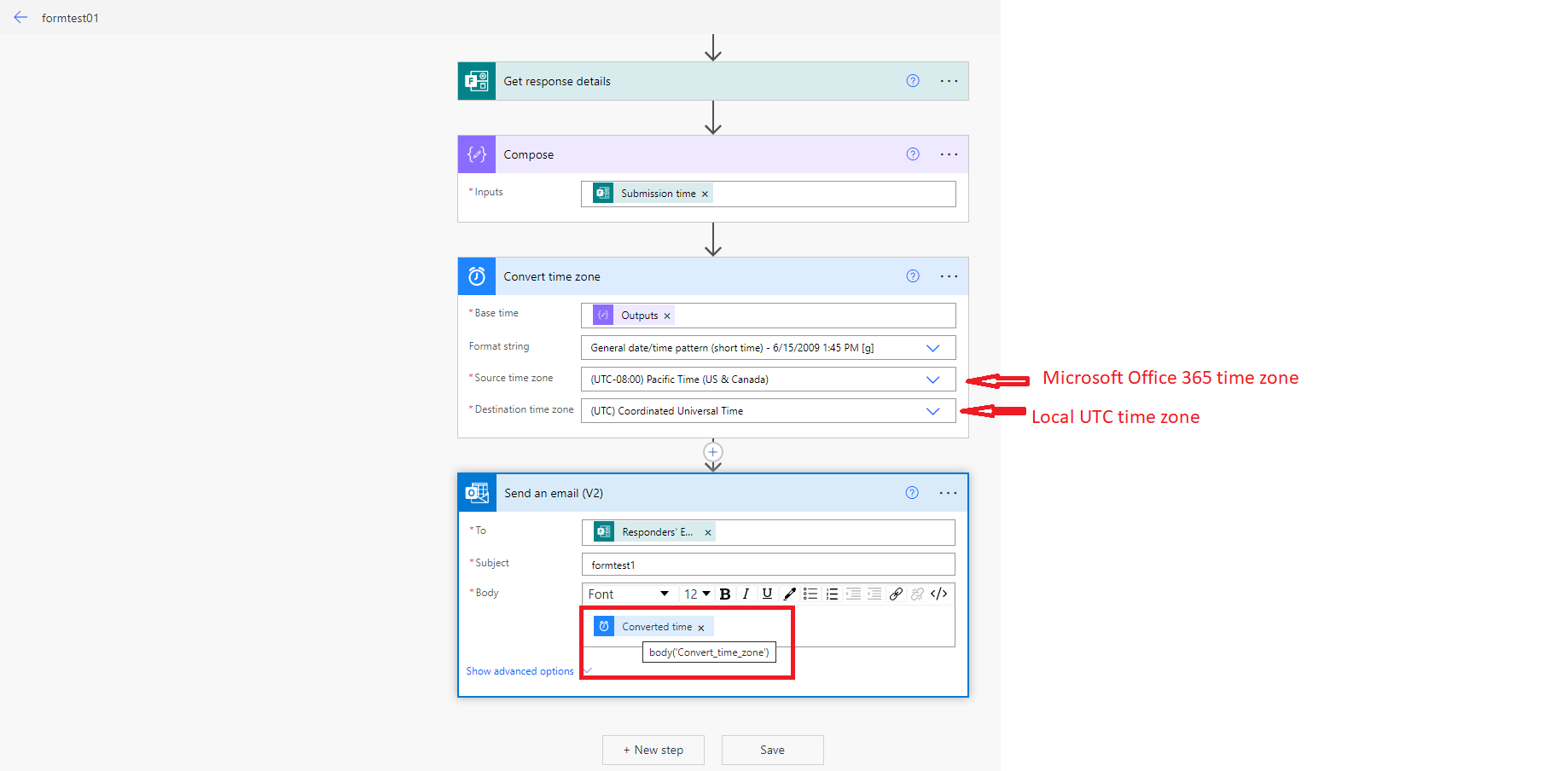Open the ellipsis menu on Compose

pyautogui.click(x=949, y=154)
